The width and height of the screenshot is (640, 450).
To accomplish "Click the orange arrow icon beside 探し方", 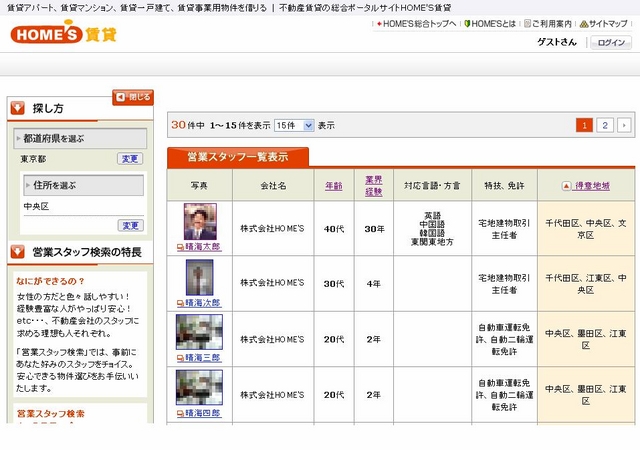I will coord(17,107).
